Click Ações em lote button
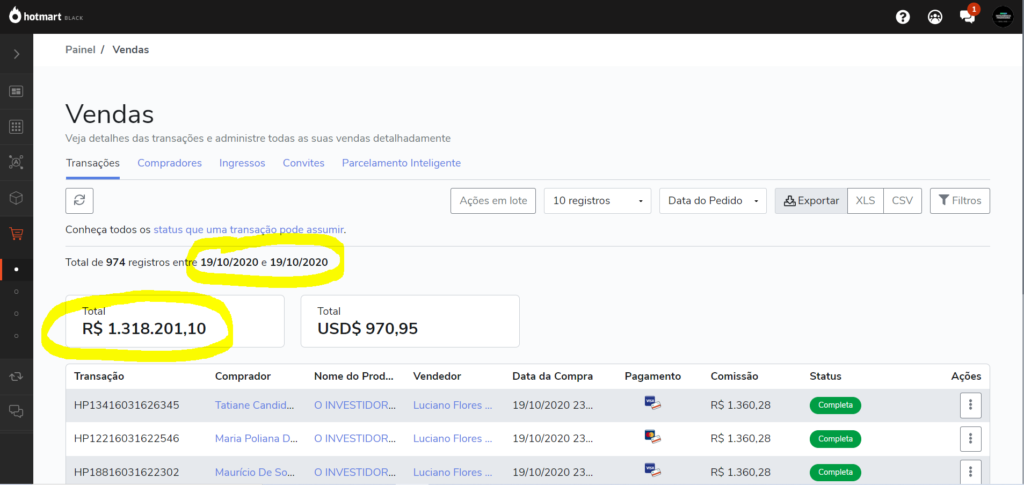 [x=493, y=200]
